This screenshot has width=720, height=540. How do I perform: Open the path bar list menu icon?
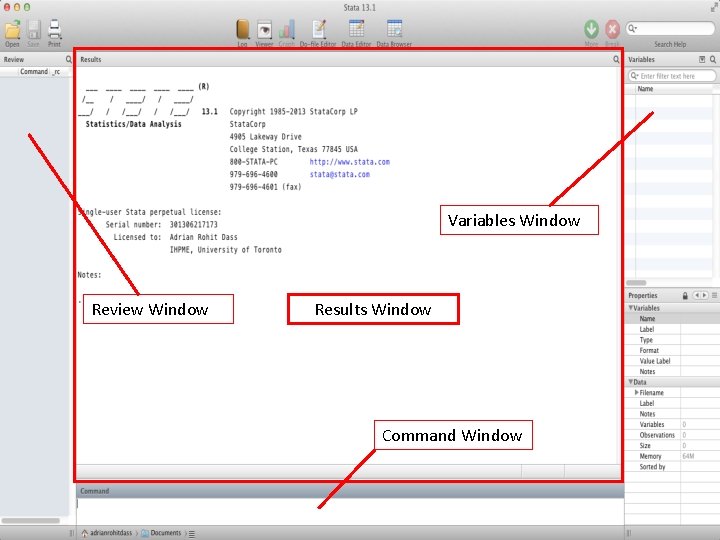point(192,534)
